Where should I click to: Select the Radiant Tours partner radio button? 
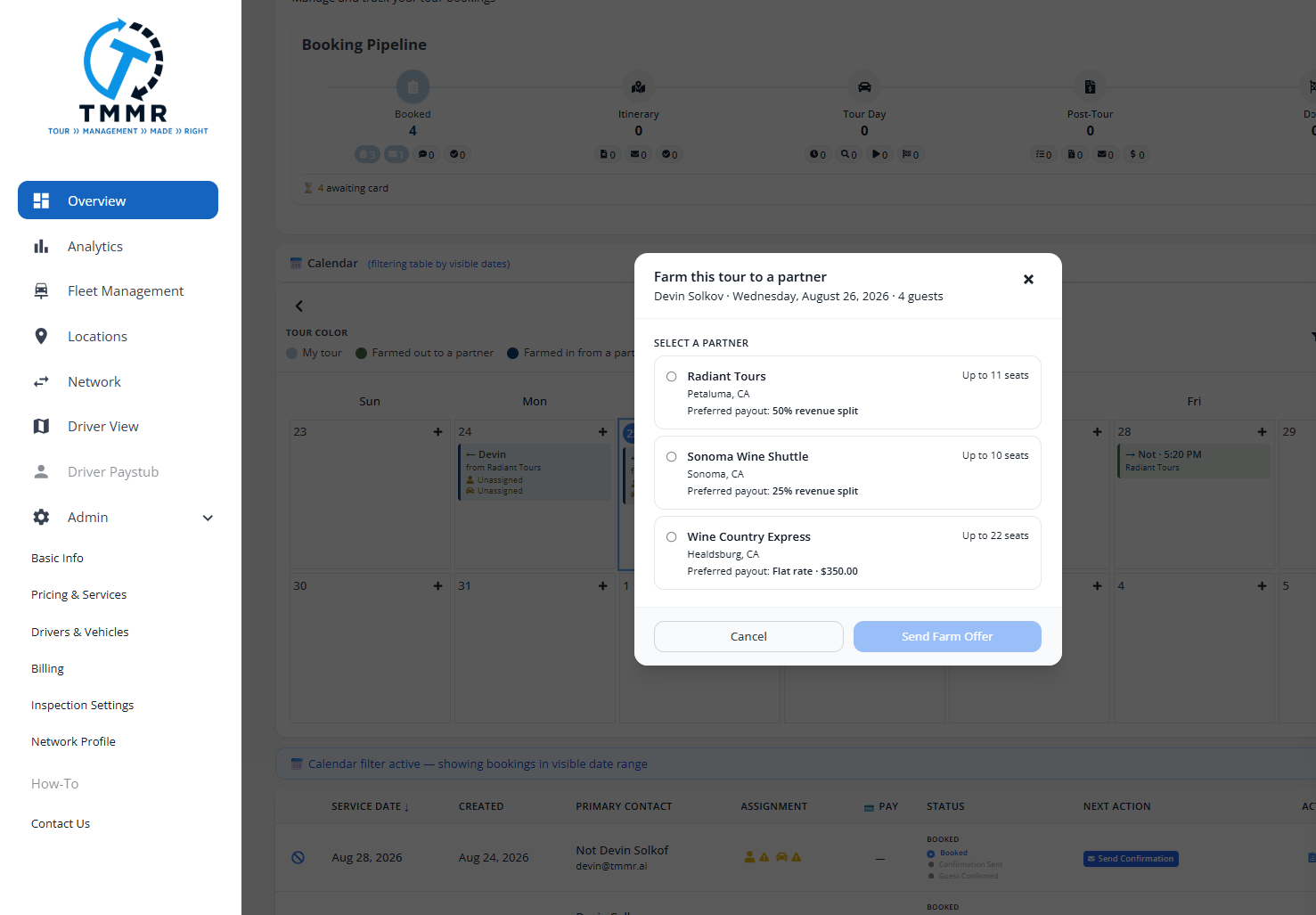[672, 377]
